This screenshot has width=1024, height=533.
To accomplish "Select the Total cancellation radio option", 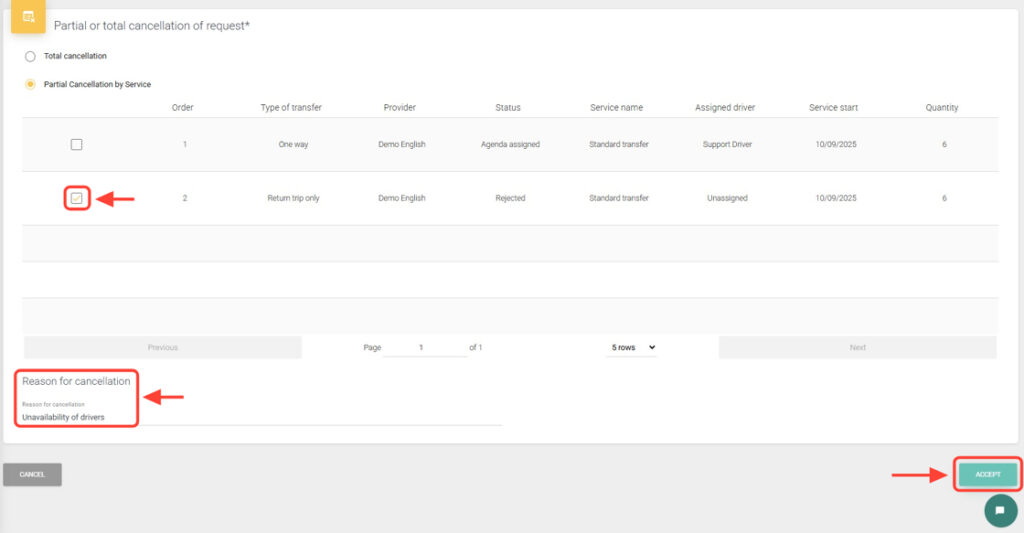I will pos(30,56).
